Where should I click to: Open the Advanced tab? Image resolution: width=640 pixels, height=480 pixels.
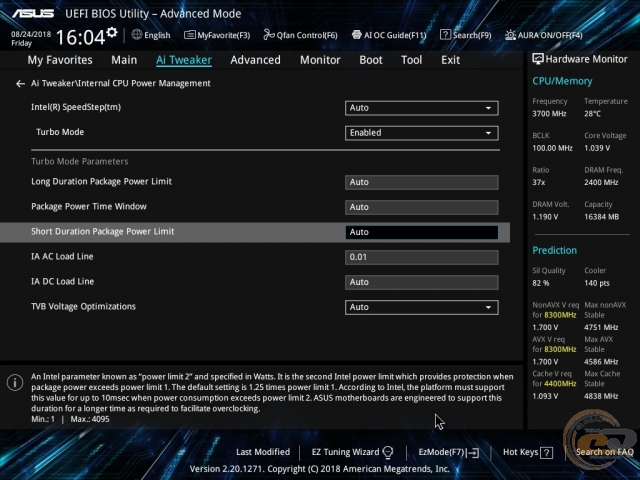point(256,60)
